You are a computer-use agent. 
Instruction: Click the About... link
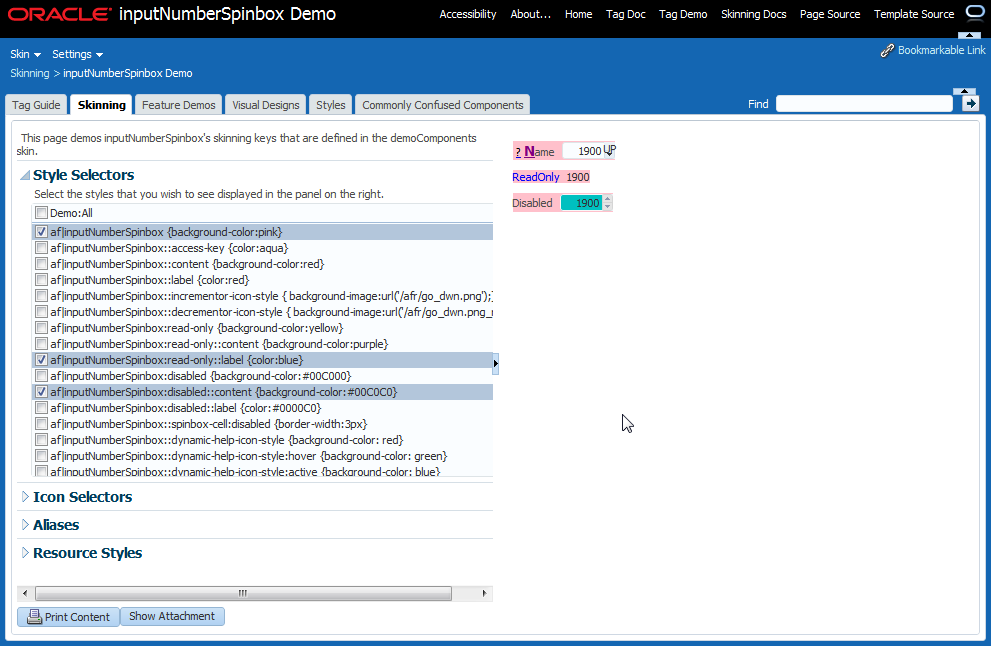[530, 14]
